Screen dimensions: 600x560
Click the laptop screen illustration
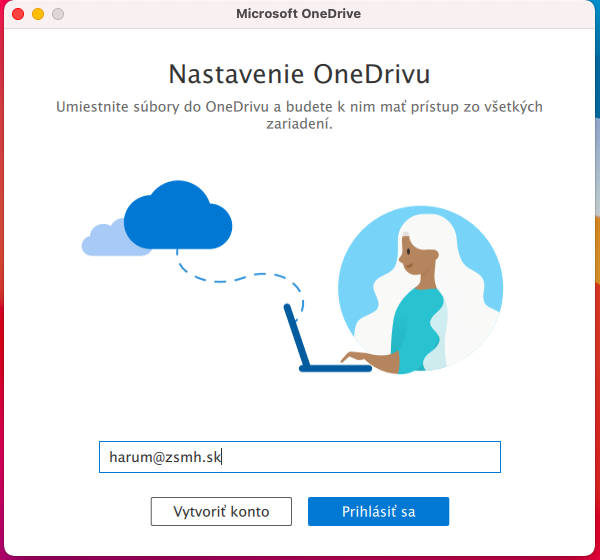tap(297, 335)
